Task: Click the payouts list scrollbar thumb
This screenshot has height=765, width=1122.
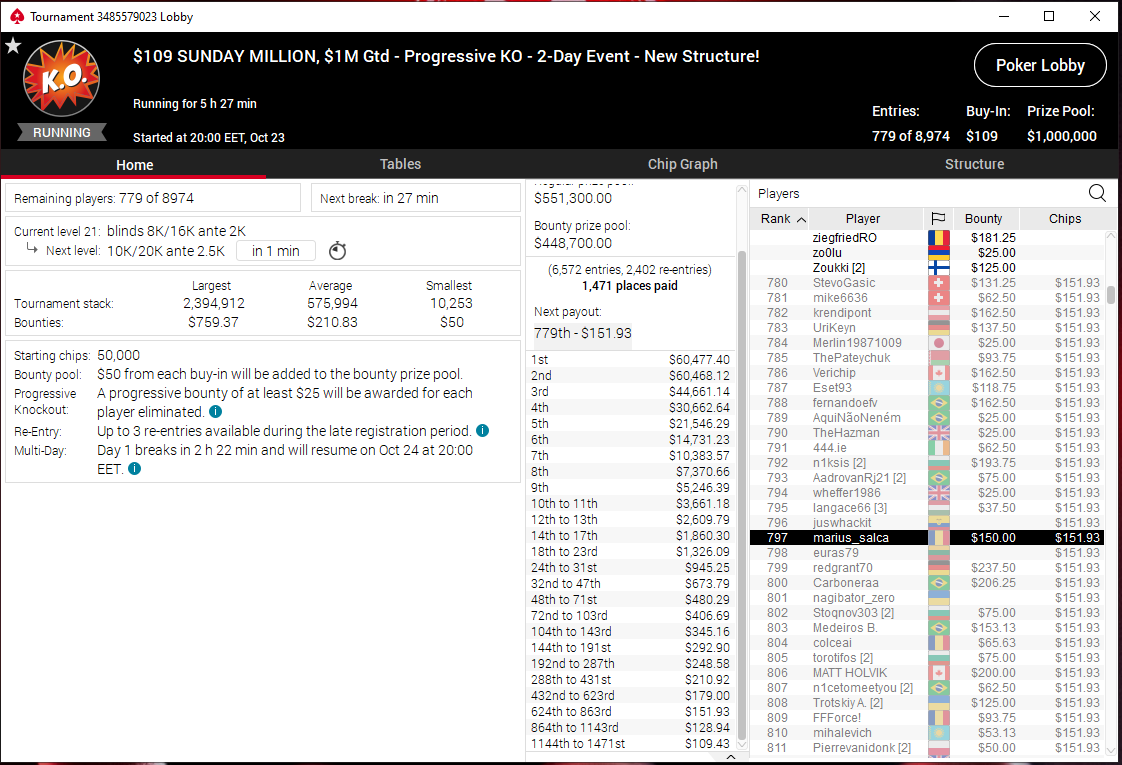Action: [742, 494]
